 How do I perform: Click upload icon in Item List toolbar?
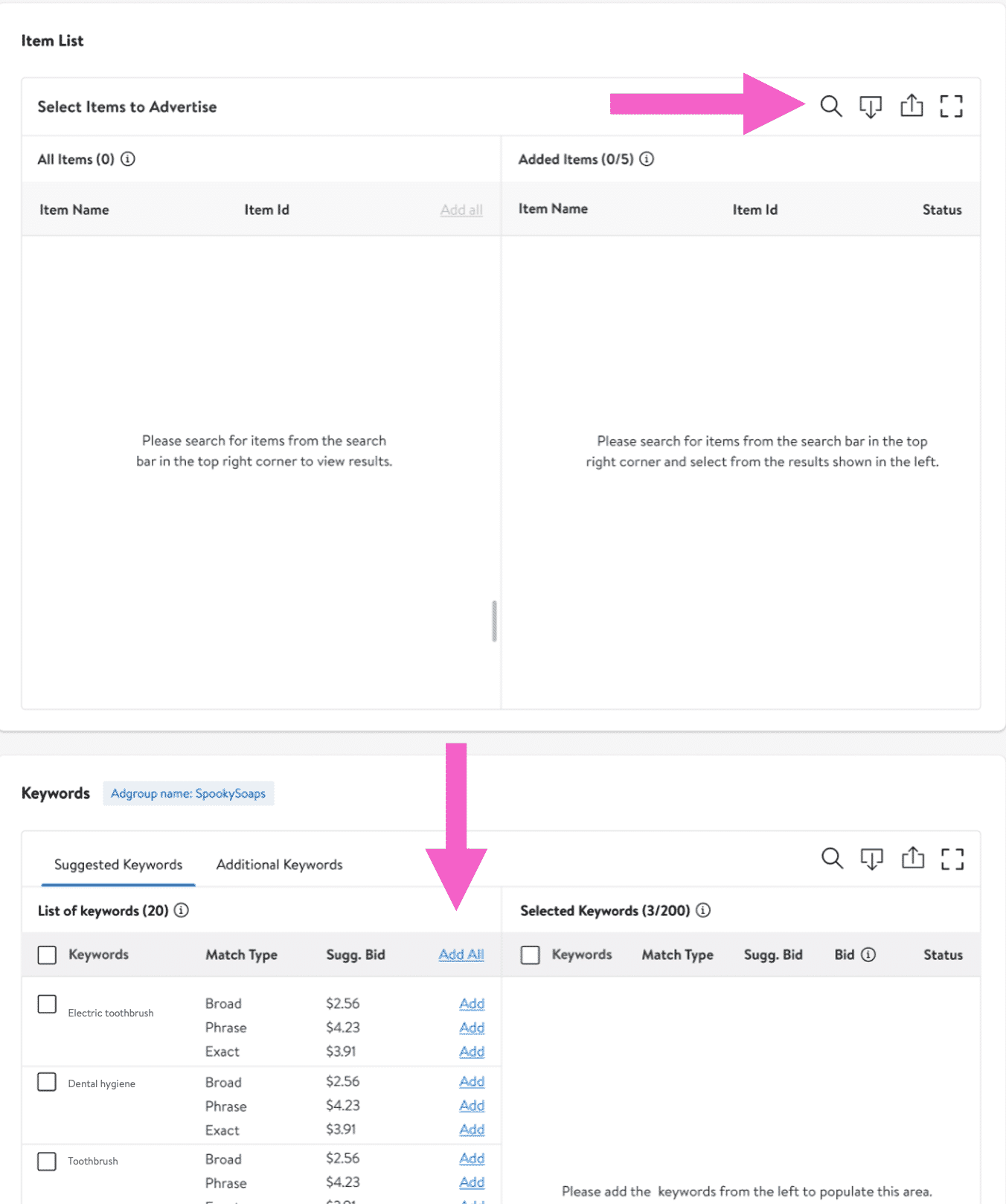[x=912, y=106]
